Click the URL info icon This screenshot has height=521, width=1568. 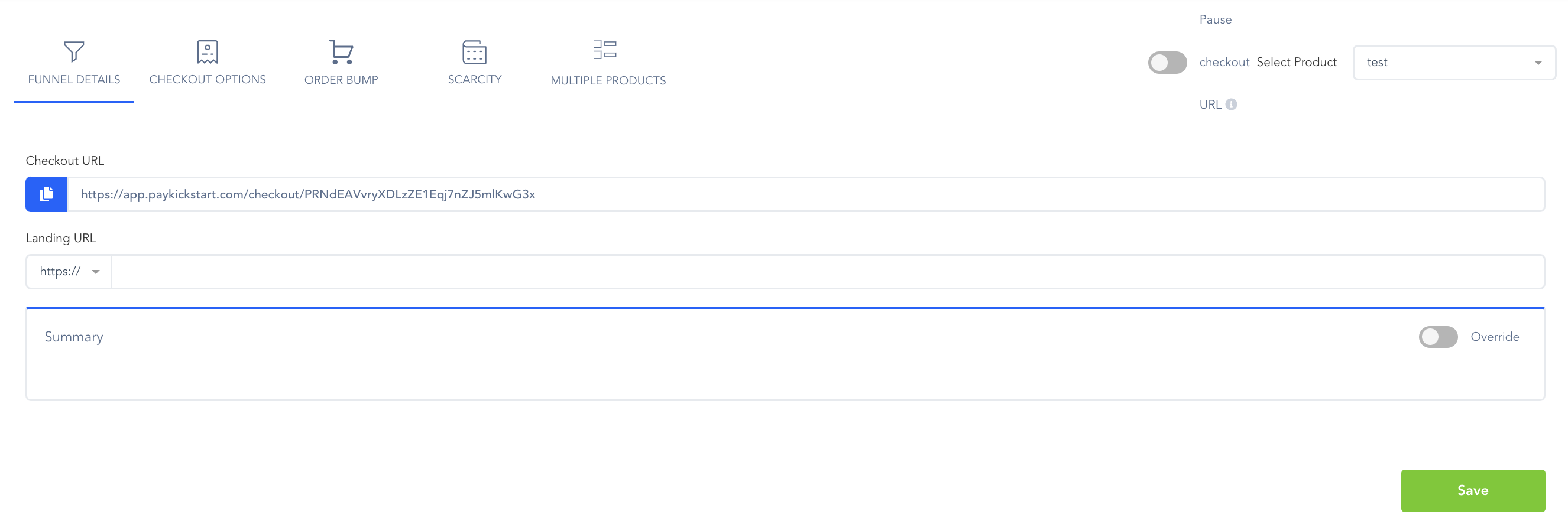[x=1231, y=105]
